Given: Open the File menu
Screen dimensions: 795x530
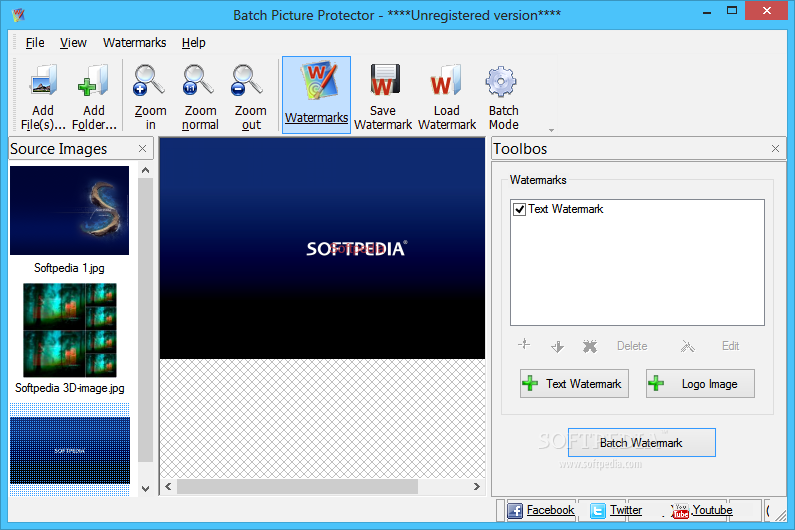Looking at the screenshot, I should coord(35,43).
